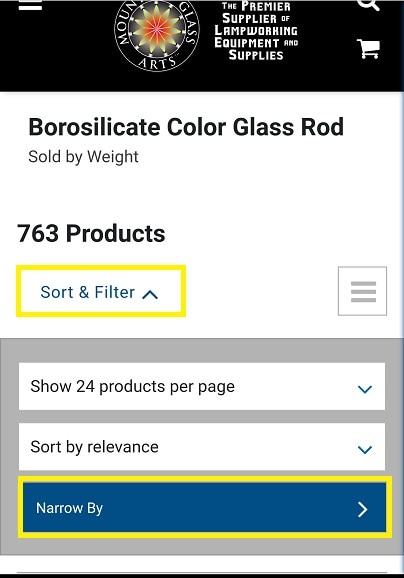The image size is (404, 578).
Task: Collapse Sort & Filter using its up chevron
Action: point(150,294)
